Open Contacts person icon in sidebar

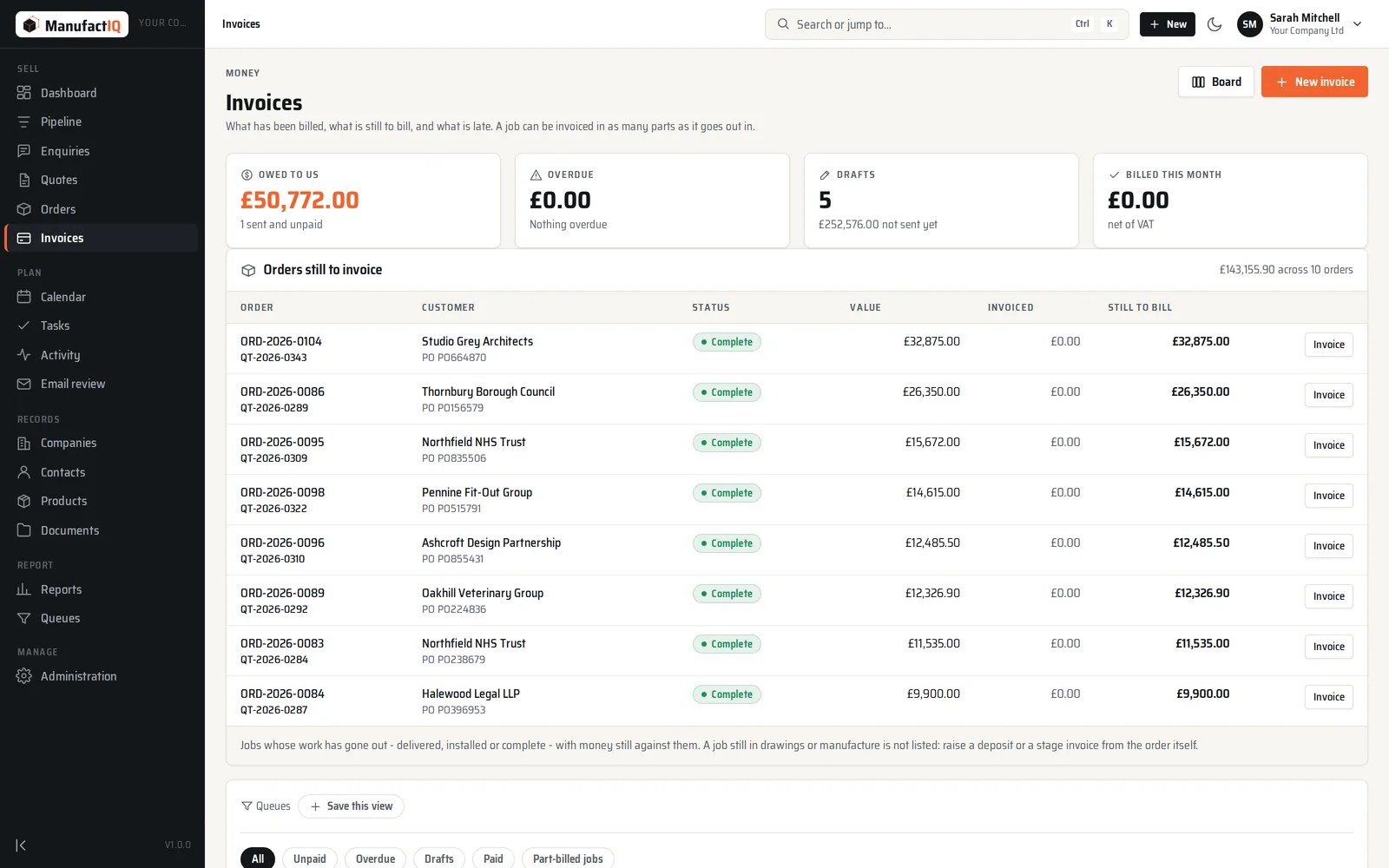pos(23,472)
